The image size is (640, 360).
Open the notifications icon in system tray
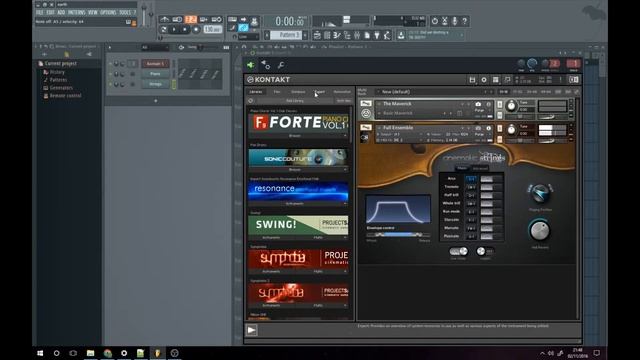(596, 353)
